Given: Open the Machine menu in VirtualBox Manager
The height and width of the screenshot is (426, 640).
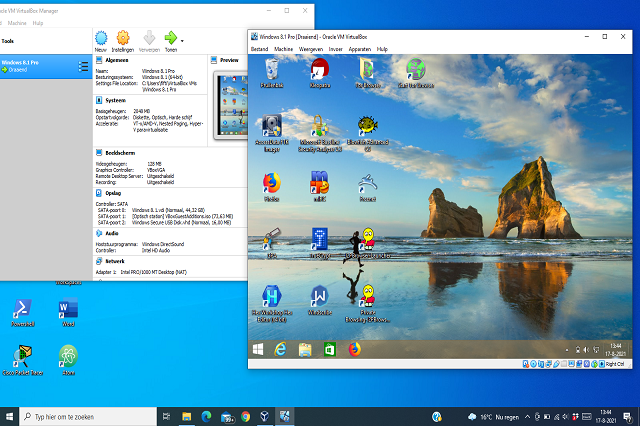Looking at the screenshot, I should click(17, 23).
